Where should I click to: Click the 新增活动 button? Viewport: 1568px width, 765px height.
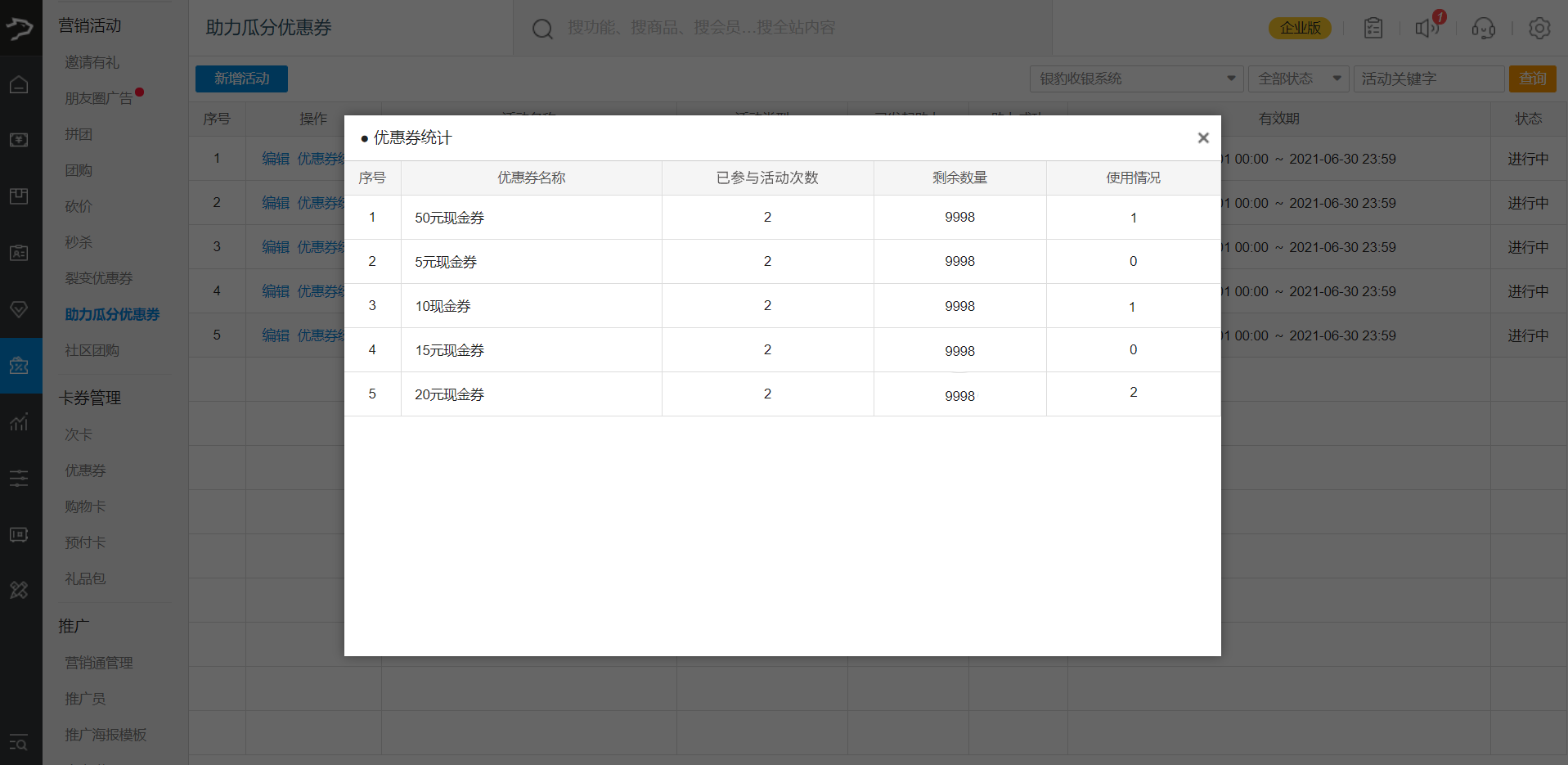click(x=240, y=79)
